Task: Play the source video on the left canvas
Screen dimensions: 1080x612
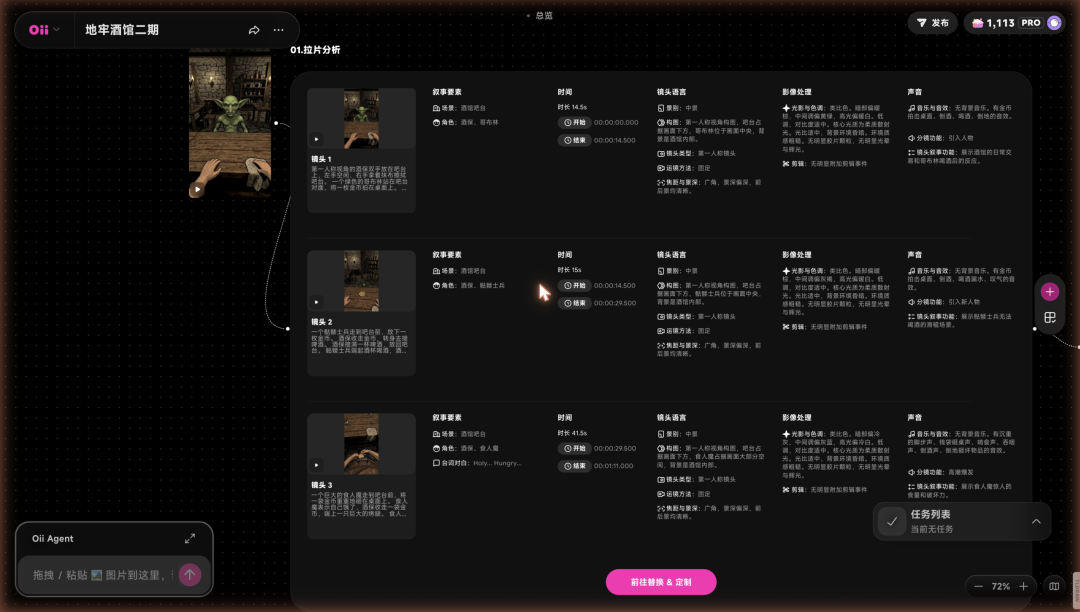Action: pos(198,189)
